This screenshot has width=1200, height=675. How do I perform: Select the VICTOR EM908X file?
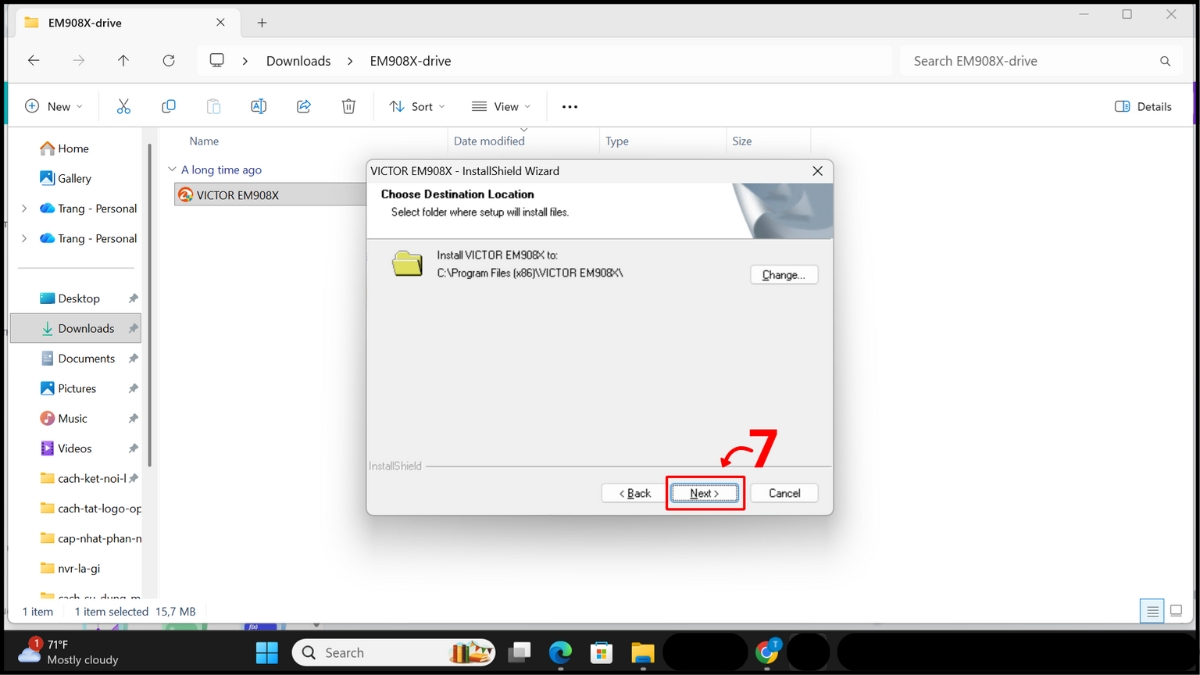(x=270, y=195)
